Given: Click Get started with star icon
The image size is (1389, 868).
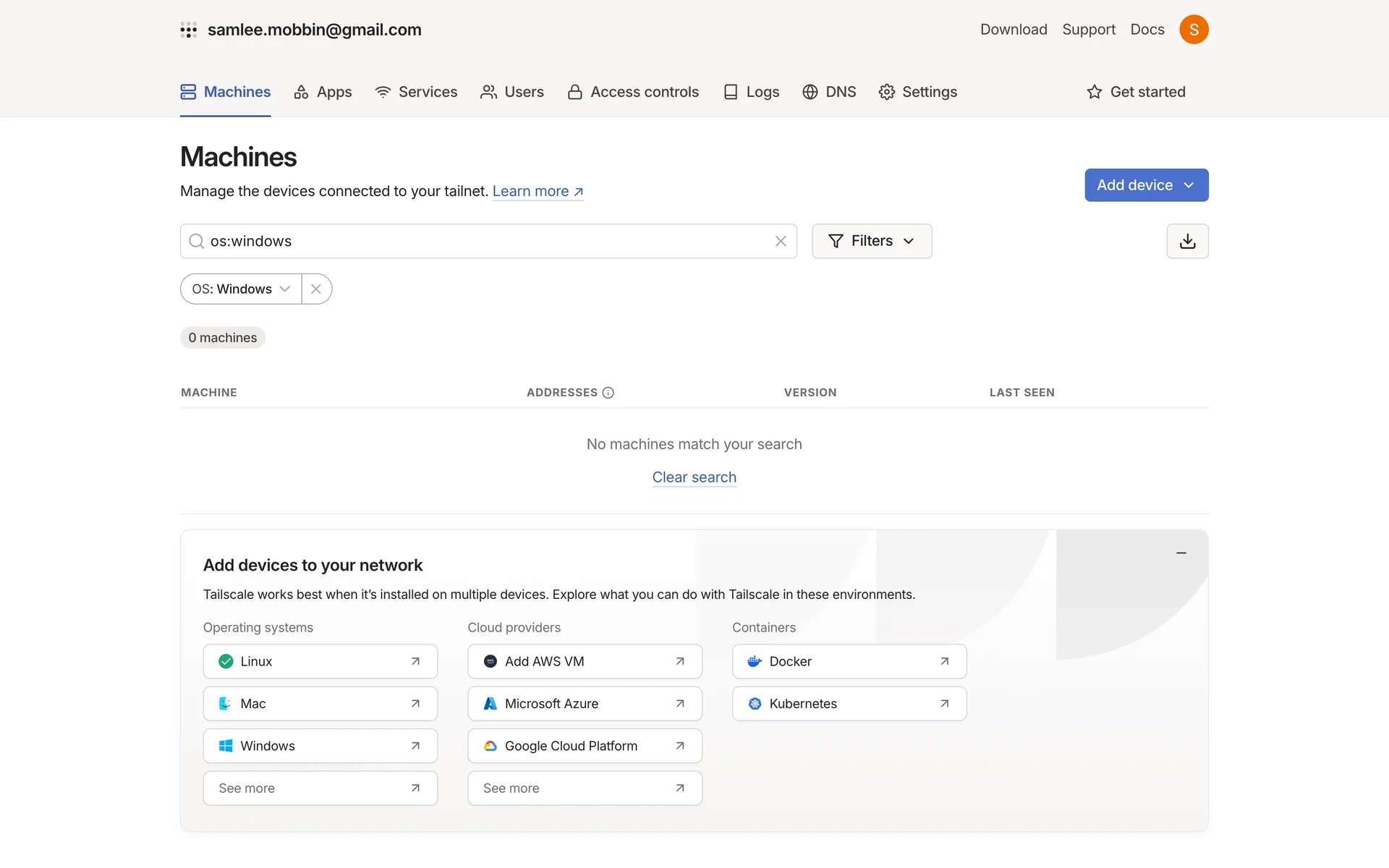Looking at the screenshot, I should click(1136, 92).
